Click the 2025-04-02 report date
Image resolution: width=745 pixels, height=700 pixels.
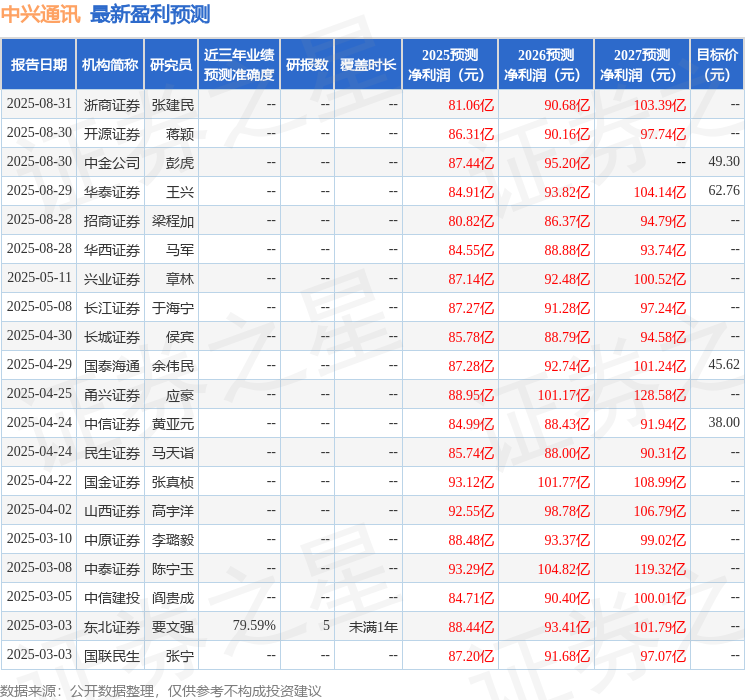[x=39, y=509]
